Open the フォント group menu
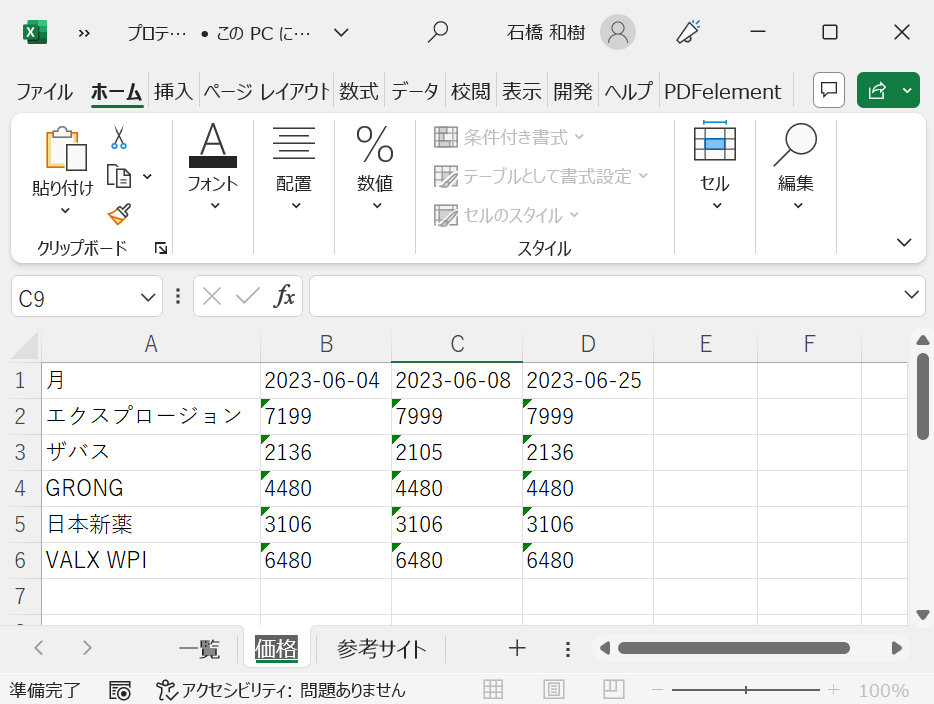 coord(213,166)
